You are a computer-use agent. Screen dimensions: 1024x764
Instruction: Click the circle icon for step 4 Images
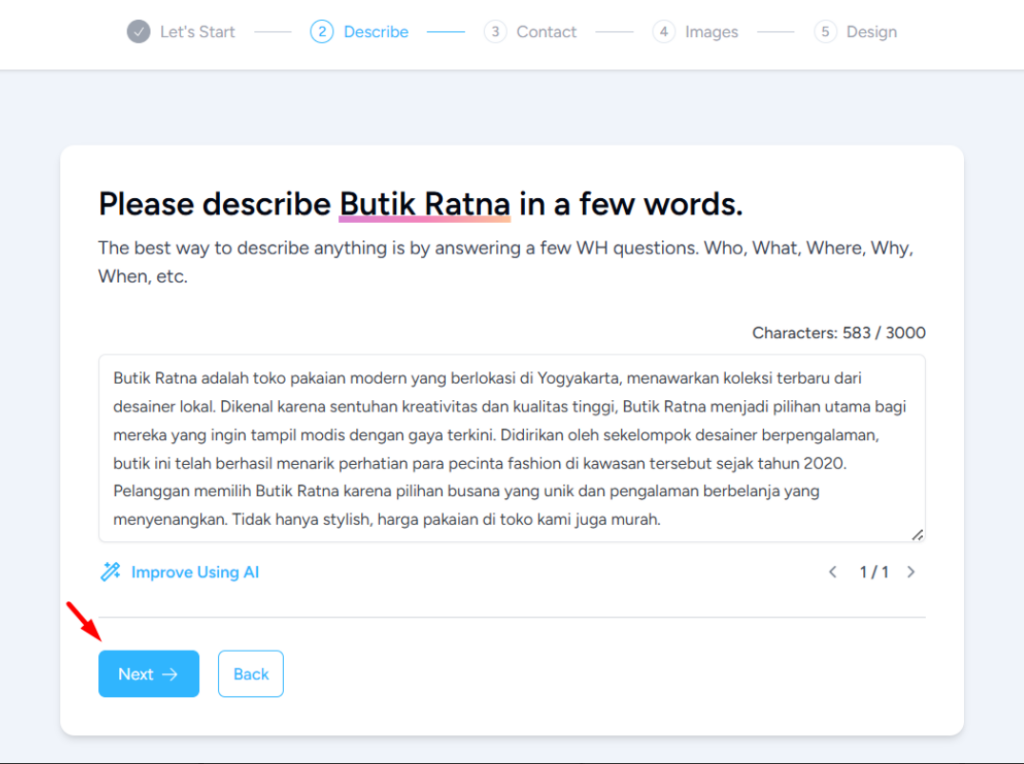click(663, 31)
